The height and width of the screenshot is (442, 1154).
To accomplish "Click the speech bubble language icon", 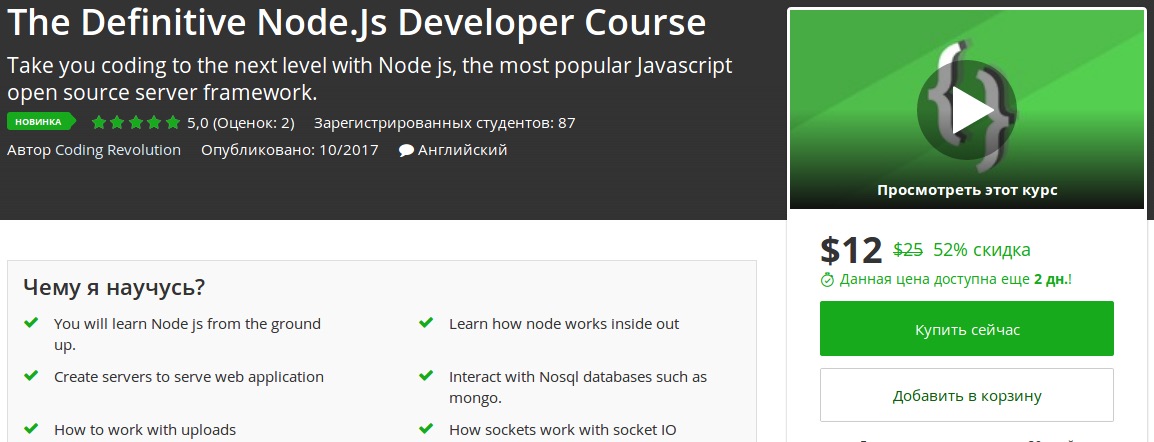I will coord(406,151).
